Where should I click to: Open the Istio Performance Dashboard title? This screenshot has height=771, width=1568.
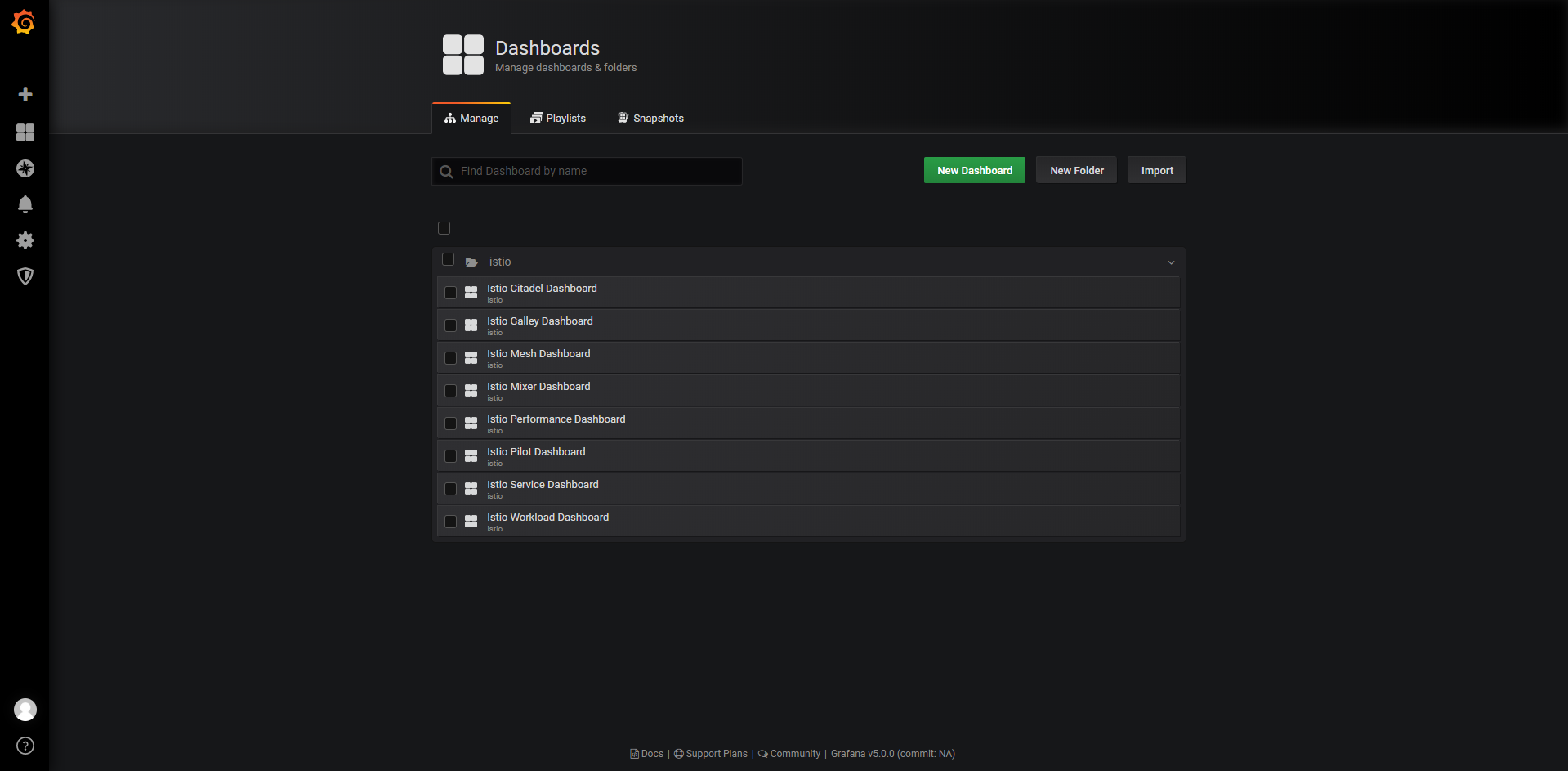click(x=556, y=419)
